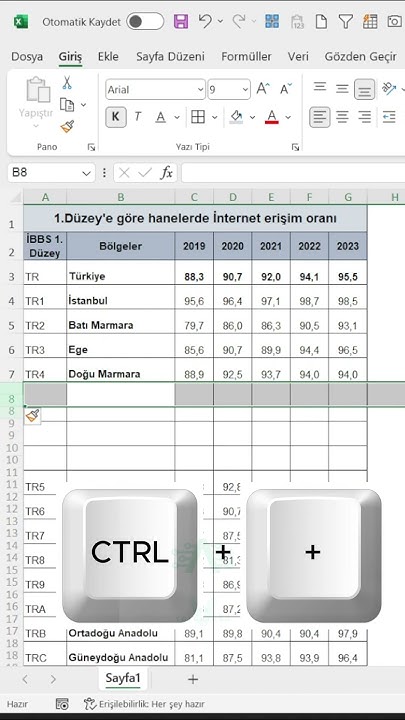Expand the font color dropdown arrow

pyautogui.click(x=288, y=118)
